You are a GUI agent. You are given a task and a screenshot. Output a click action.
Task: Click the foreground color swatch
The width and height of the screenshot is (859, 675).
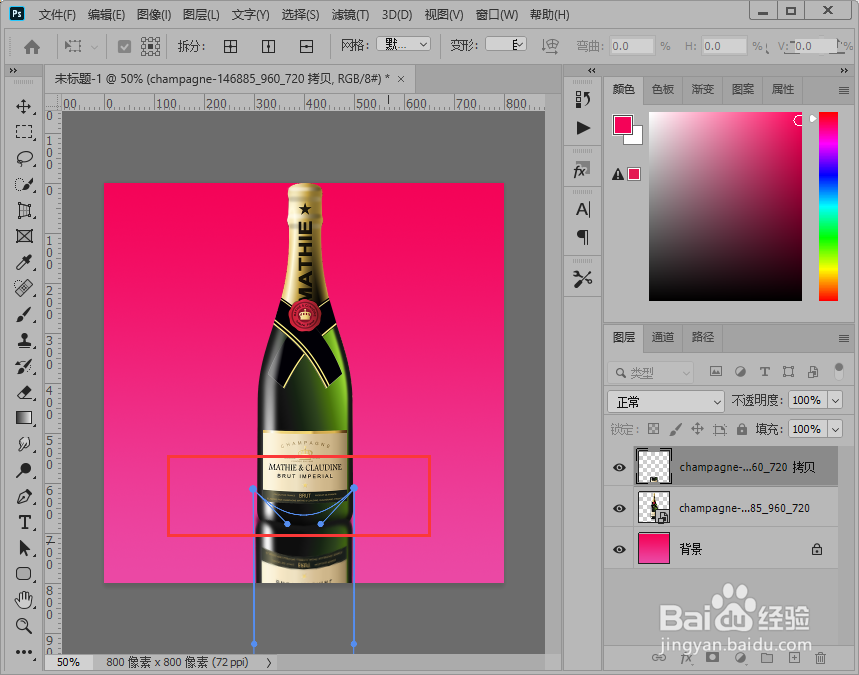pyautogui.click(x=622, y=125)
